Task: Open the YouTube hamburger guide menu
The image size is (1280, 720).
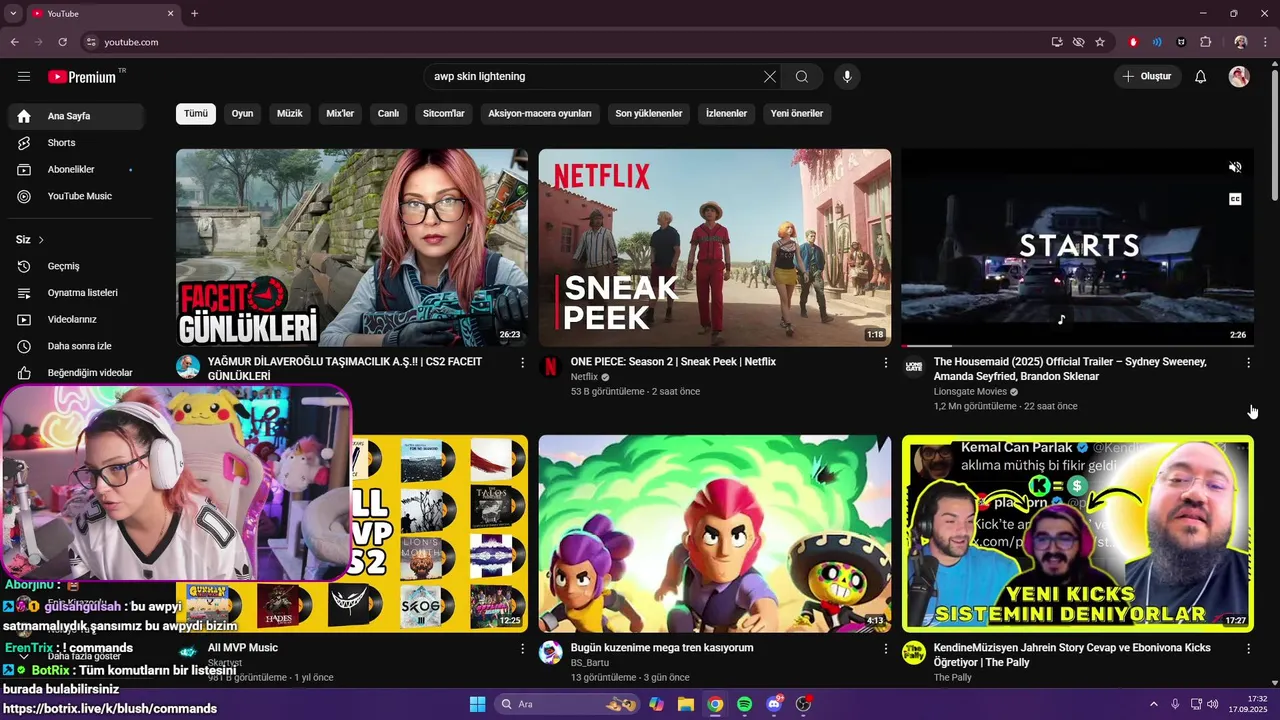Action: 24,76
